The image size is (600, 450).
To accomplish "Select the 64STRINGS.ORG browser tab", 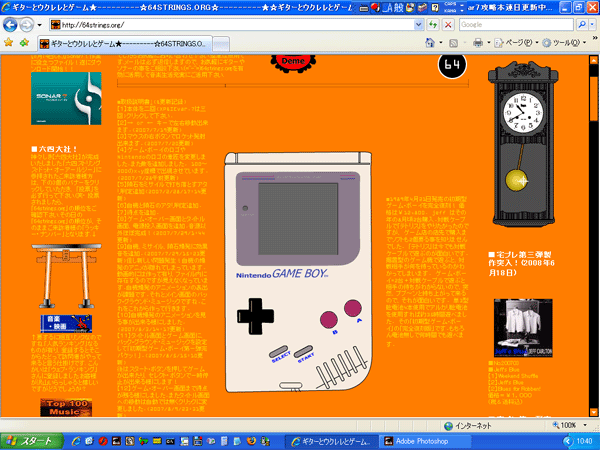I will coord(125,44).
